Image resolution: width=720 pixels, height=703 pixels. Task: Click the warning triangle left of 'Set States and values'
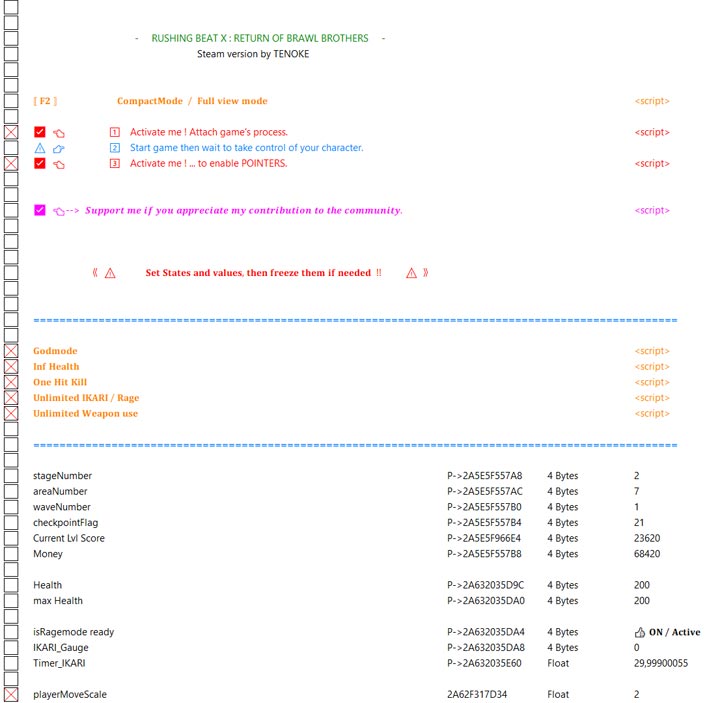(x=110, y=273)
